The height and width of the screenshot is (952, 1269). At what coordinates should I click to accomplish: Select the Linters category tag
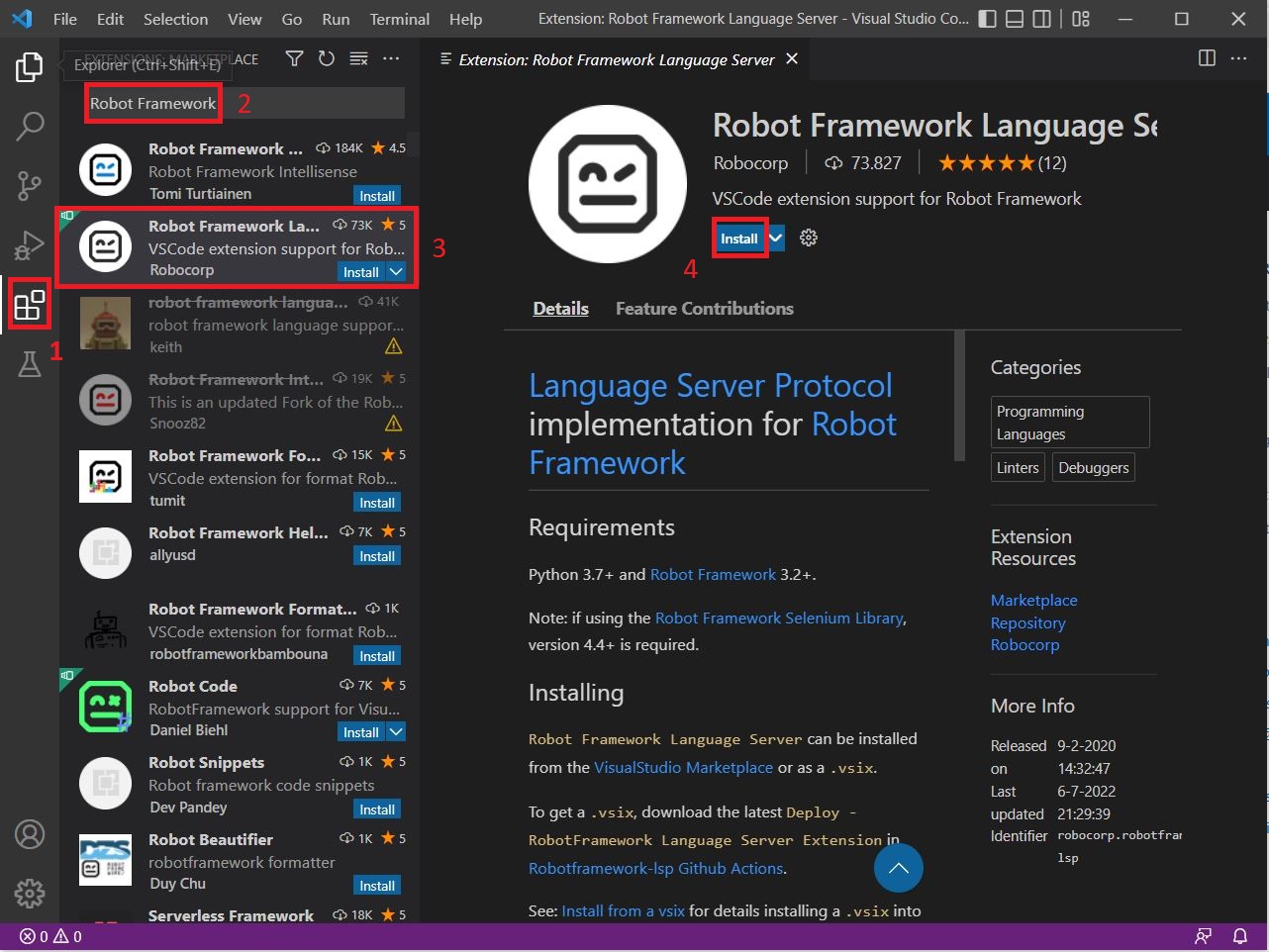1018,468
